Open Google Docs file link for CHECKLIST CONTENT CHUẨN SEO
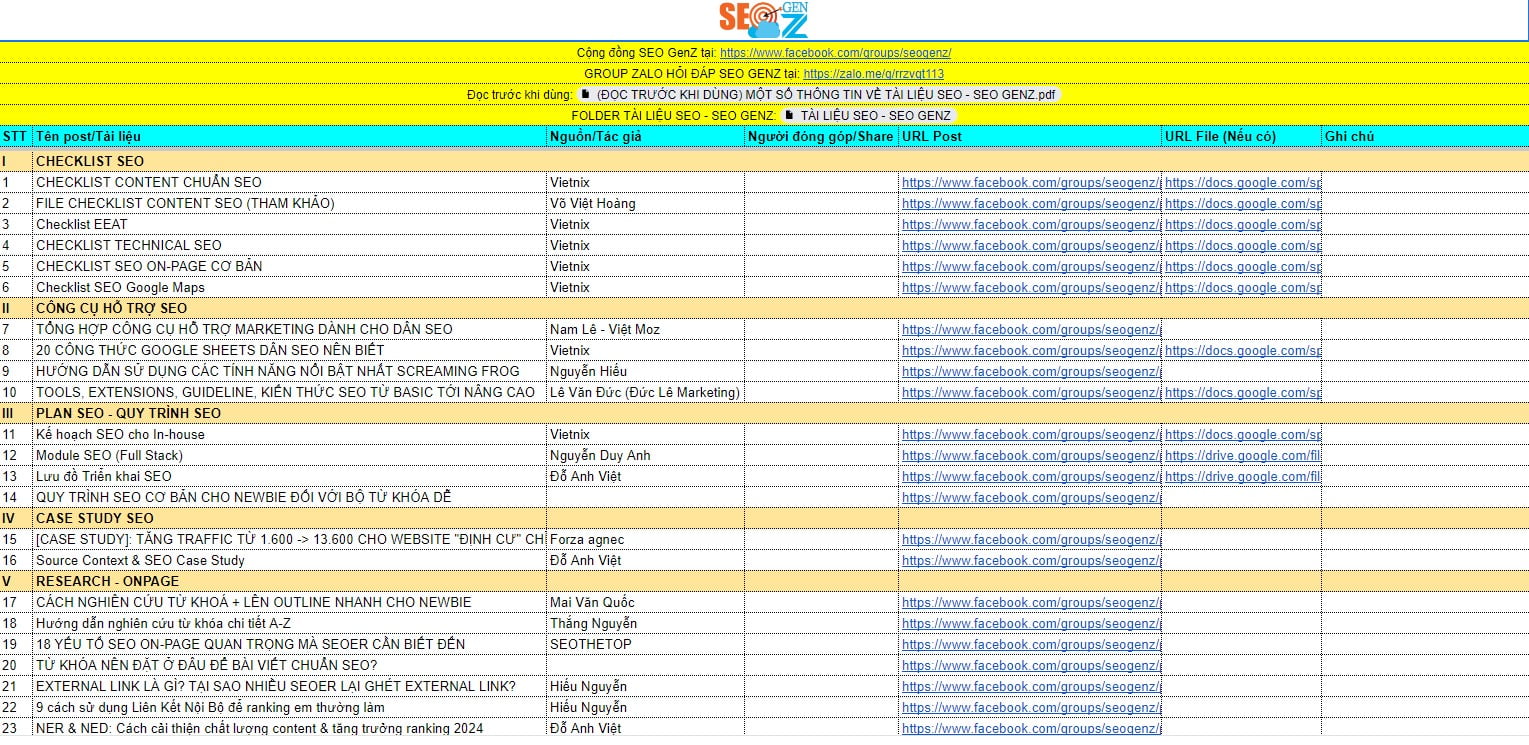1529x745 pixels. click(x=1243, y=183)
